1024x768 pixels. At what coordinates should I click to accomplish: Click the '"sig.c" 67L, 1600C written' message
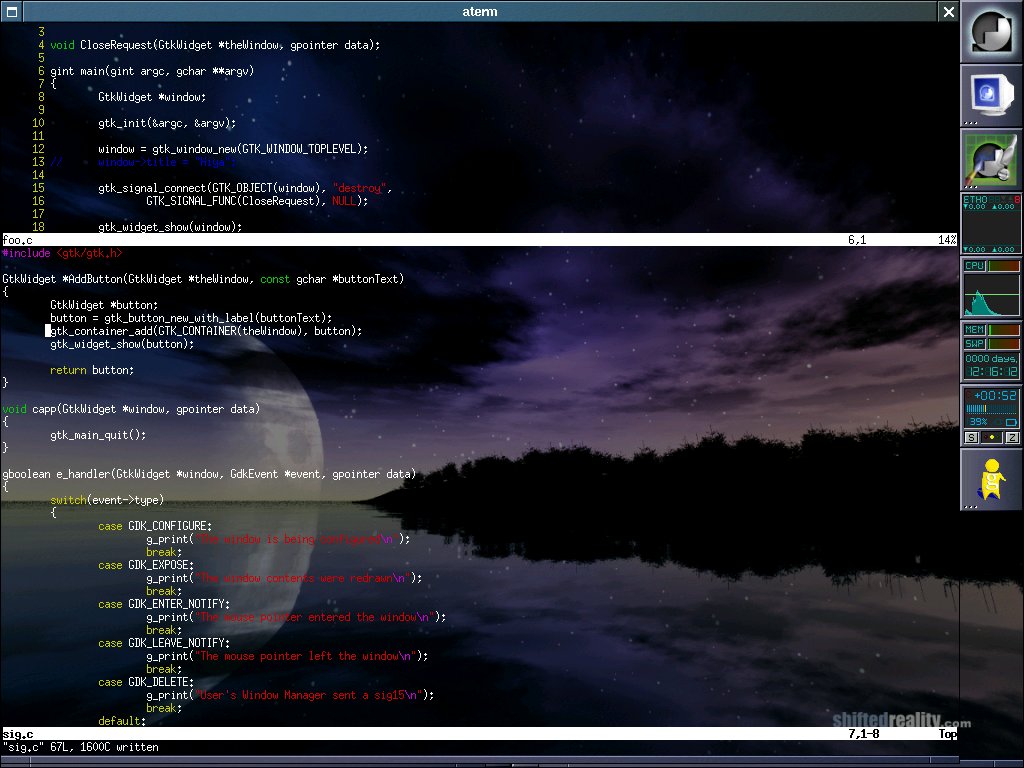[x=80, y=747]
